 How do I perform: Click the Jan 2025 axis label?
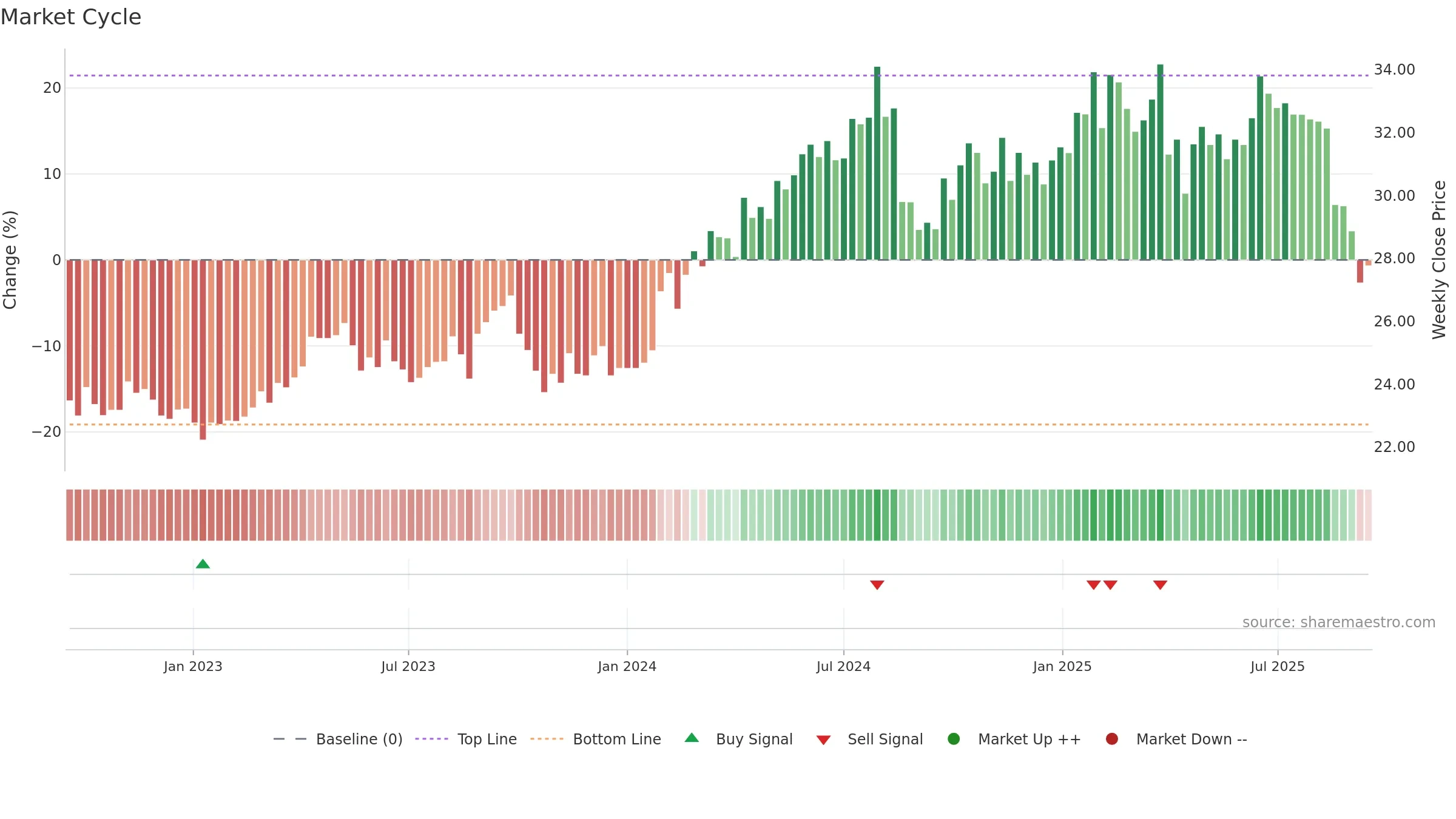(1062, 666)
